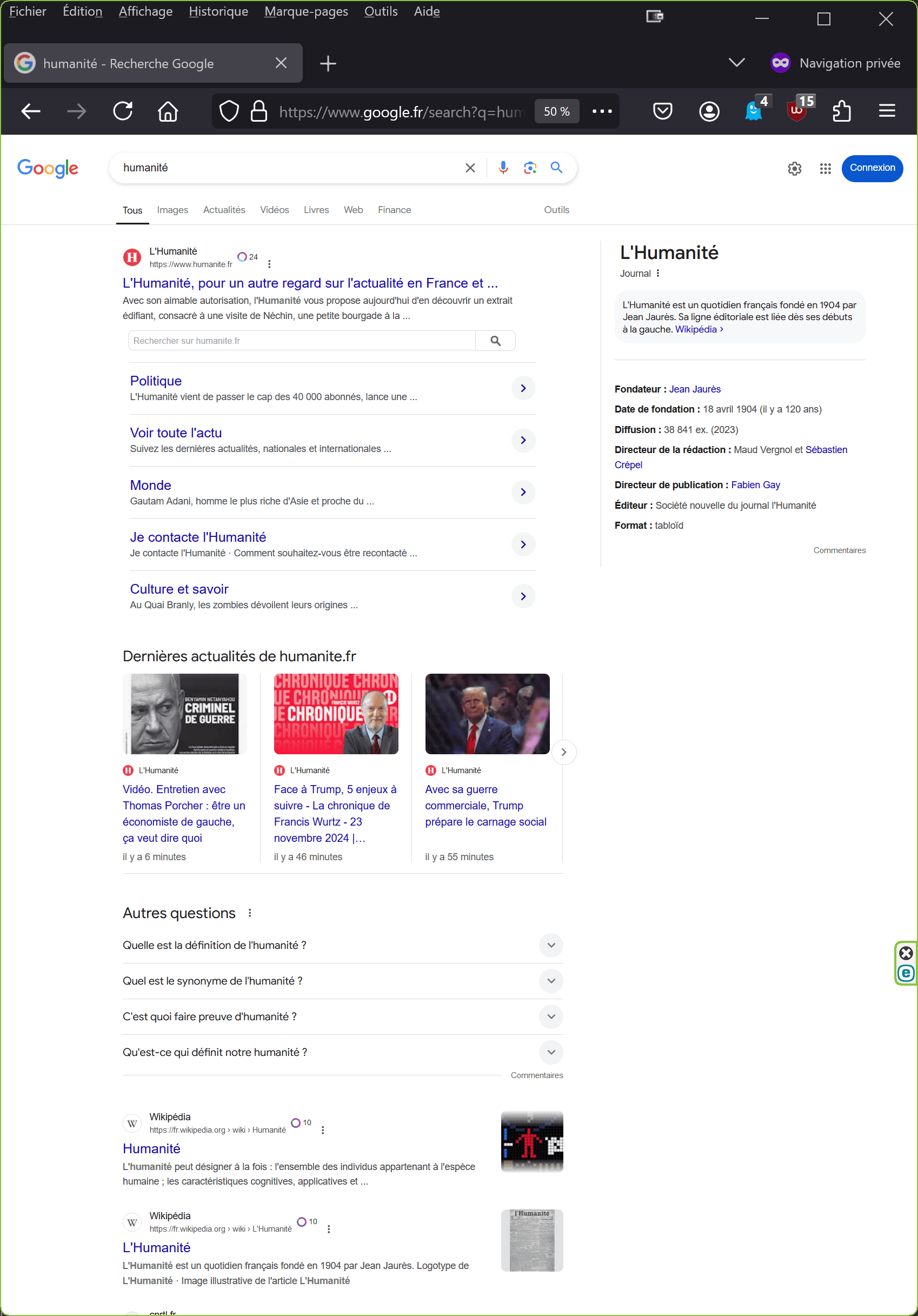Open the Wikipédia Humanité result title
The width and height of the screenshot is (918, 1316).
point(151,1148)
